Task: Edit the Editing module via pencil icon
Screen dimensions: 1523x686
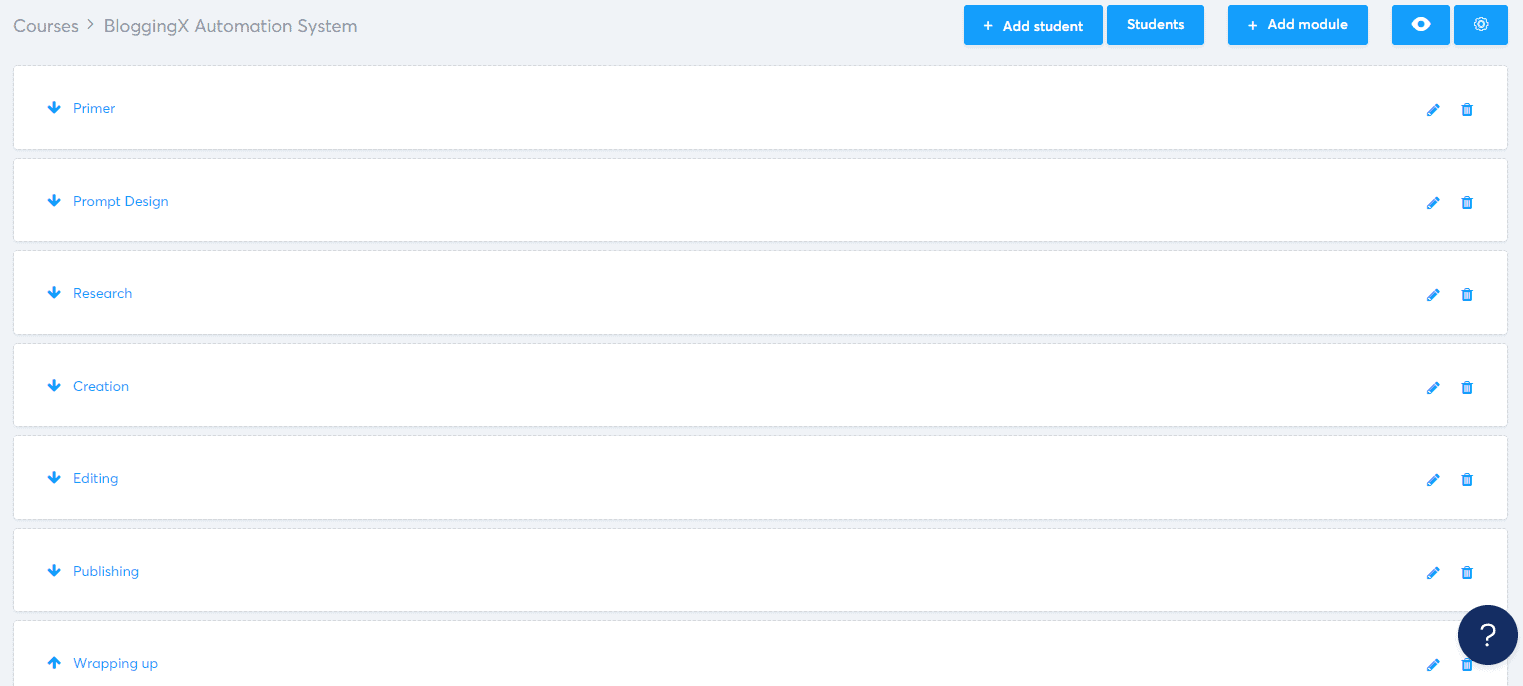Action: [x=1433, y=480]
